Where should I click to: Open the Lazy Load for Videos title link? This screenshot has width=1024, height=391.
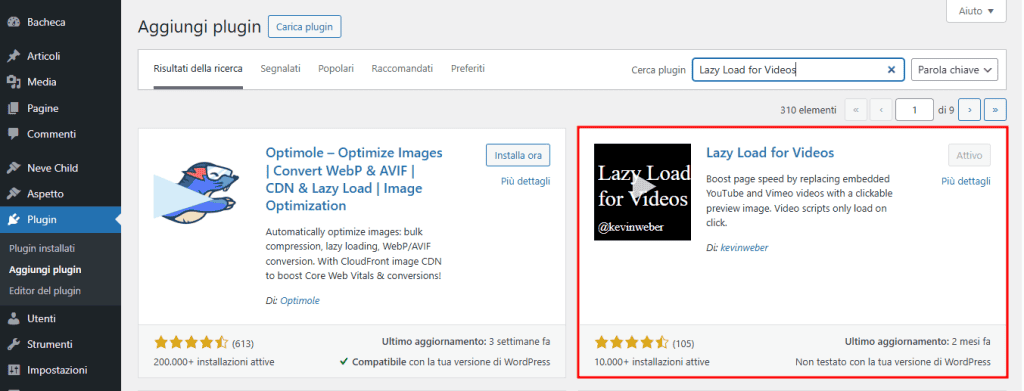(x=771, y=153)
